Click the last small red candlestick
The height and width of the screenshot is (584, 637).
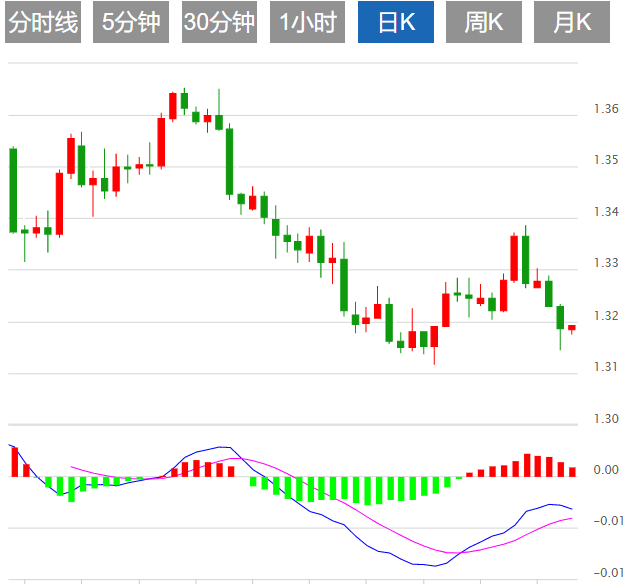tap(572, 328)
